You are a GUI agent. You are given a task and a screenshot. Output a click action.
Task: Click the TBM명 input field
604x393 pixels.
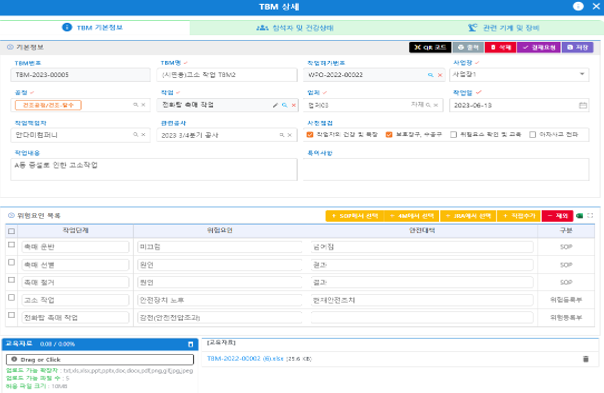[227, 75]
